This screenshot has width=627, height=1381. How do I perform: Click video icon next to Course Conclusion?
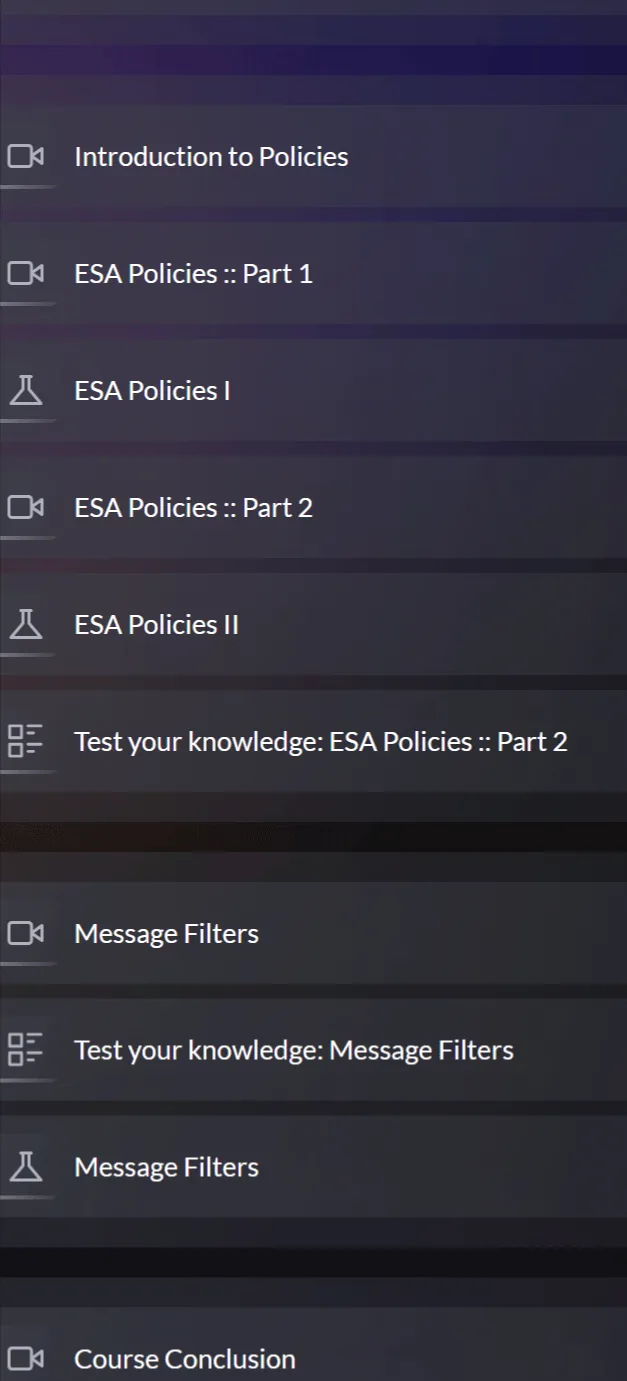tap(26, 1360)
